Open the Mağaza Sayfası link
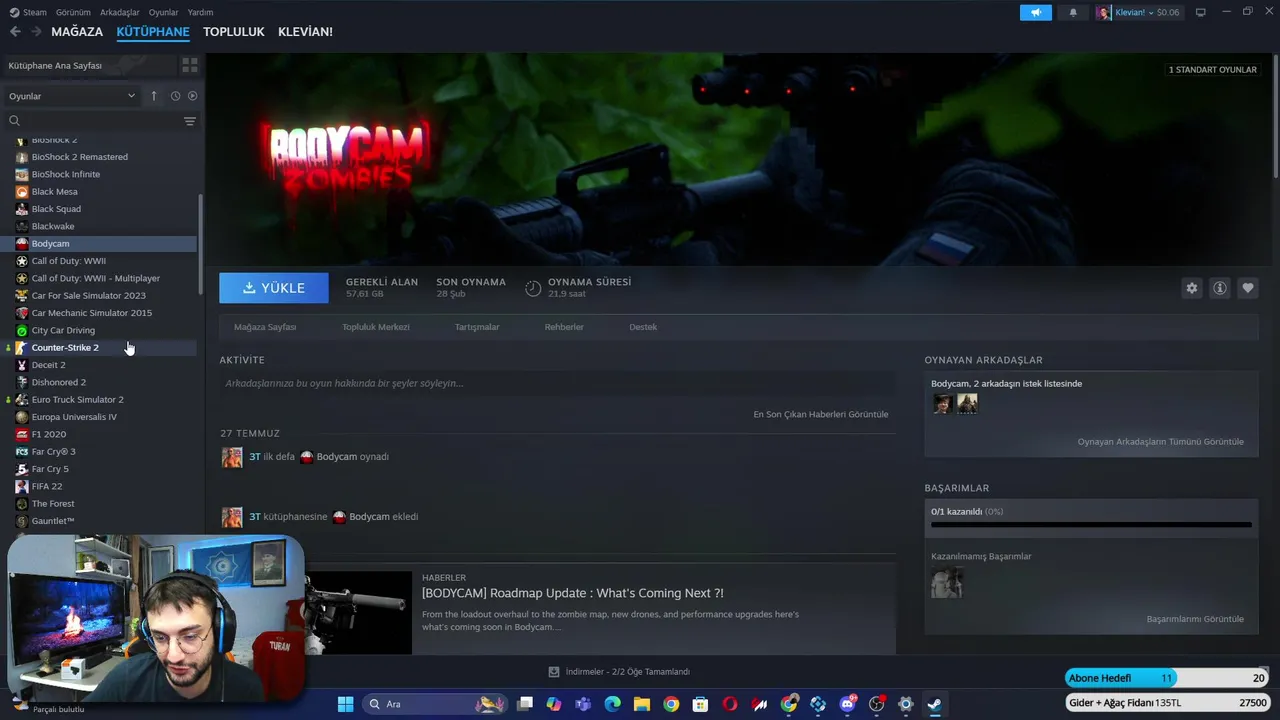This screenshot has width=1280, height=720. pos(265,327)
